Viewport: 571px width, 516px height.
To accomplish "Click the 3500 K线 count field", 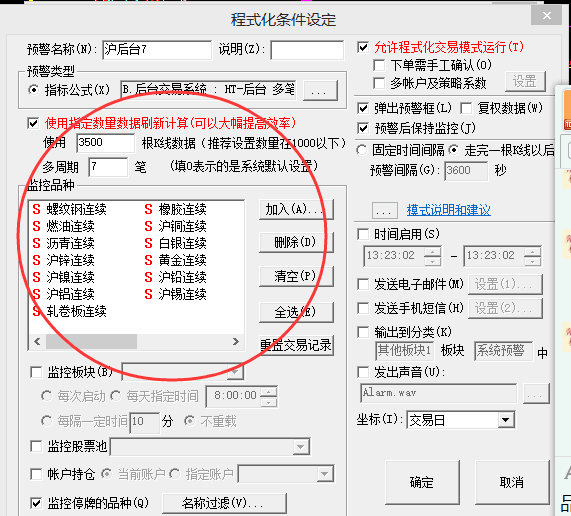I will click(x=106, y=143).
